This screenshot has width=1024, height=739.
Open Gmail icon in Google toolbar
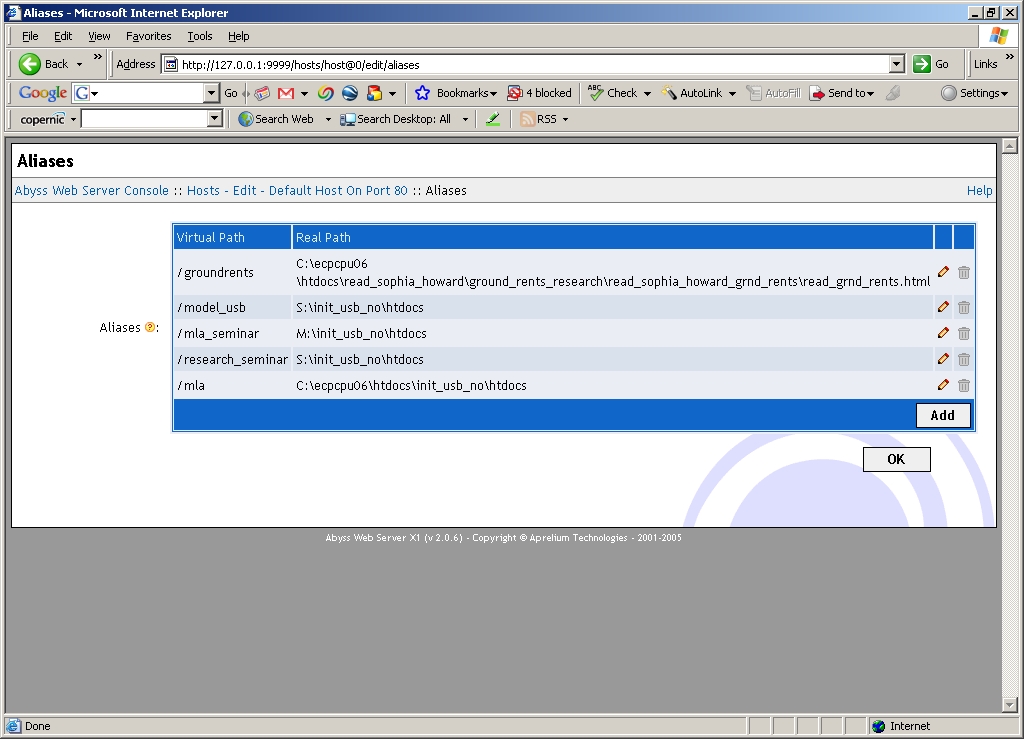coord(286,93)
